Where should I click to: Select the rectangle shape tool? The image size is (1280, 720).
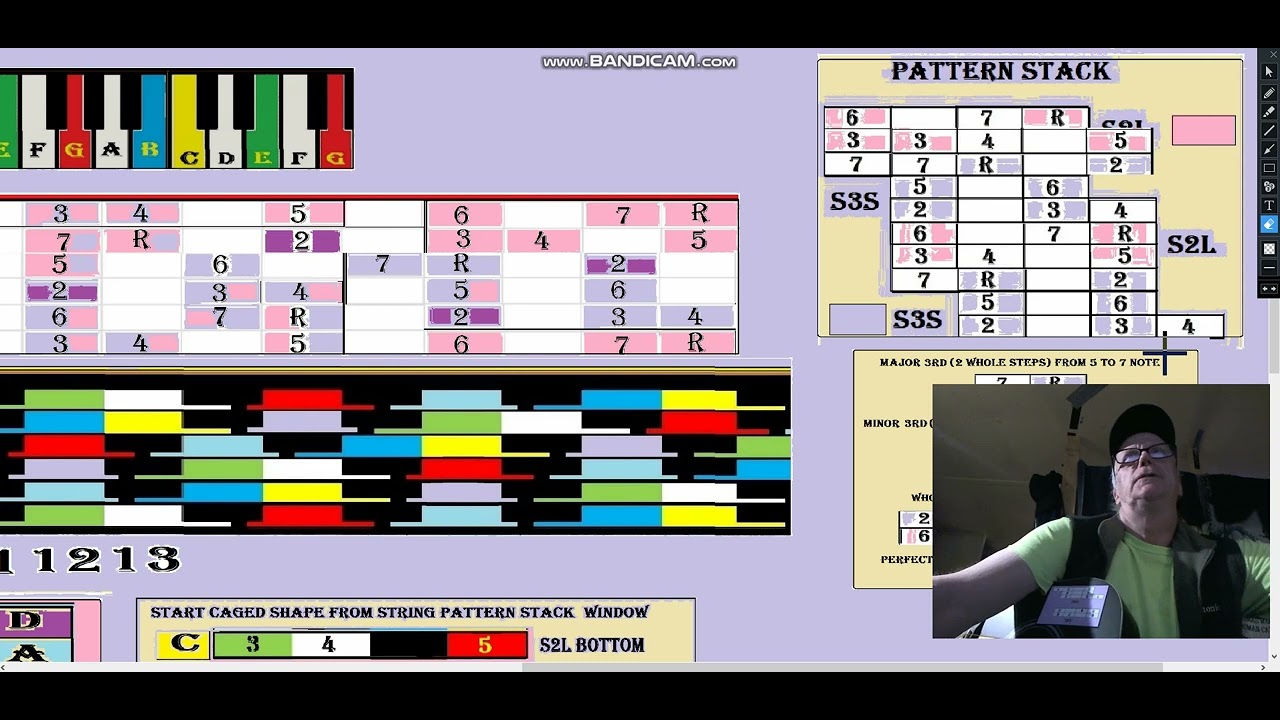point(1269,167)
